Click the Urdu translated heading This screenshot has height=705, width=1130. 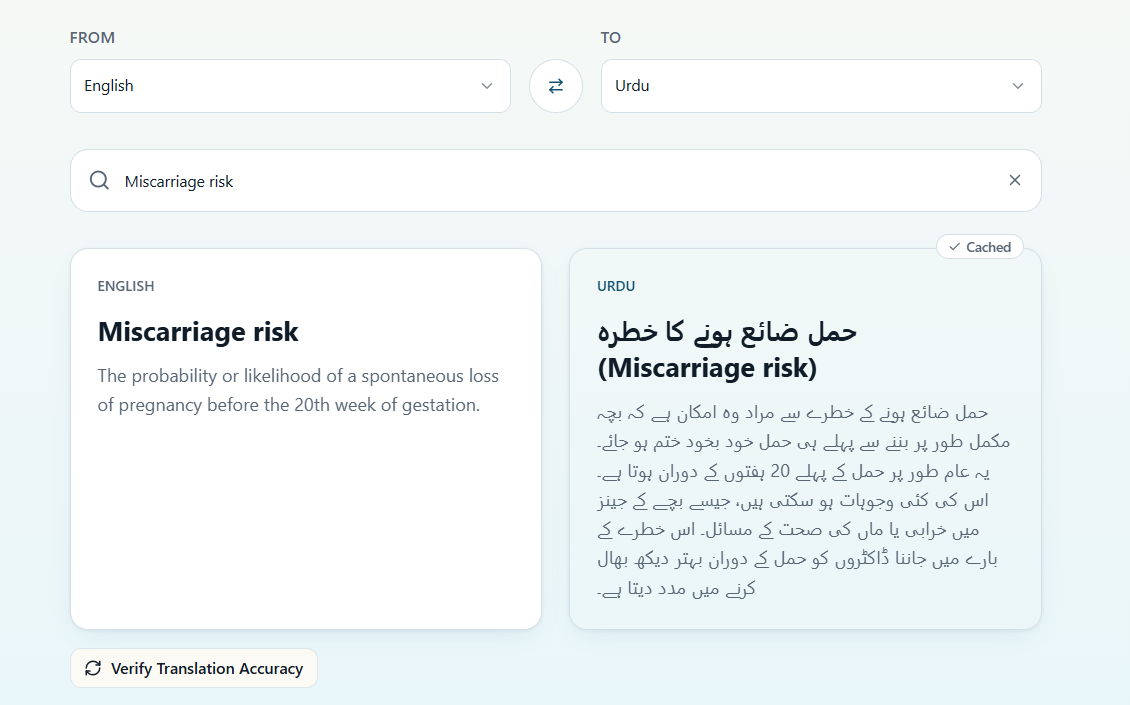pyautogui.click(x=727, y=350)
